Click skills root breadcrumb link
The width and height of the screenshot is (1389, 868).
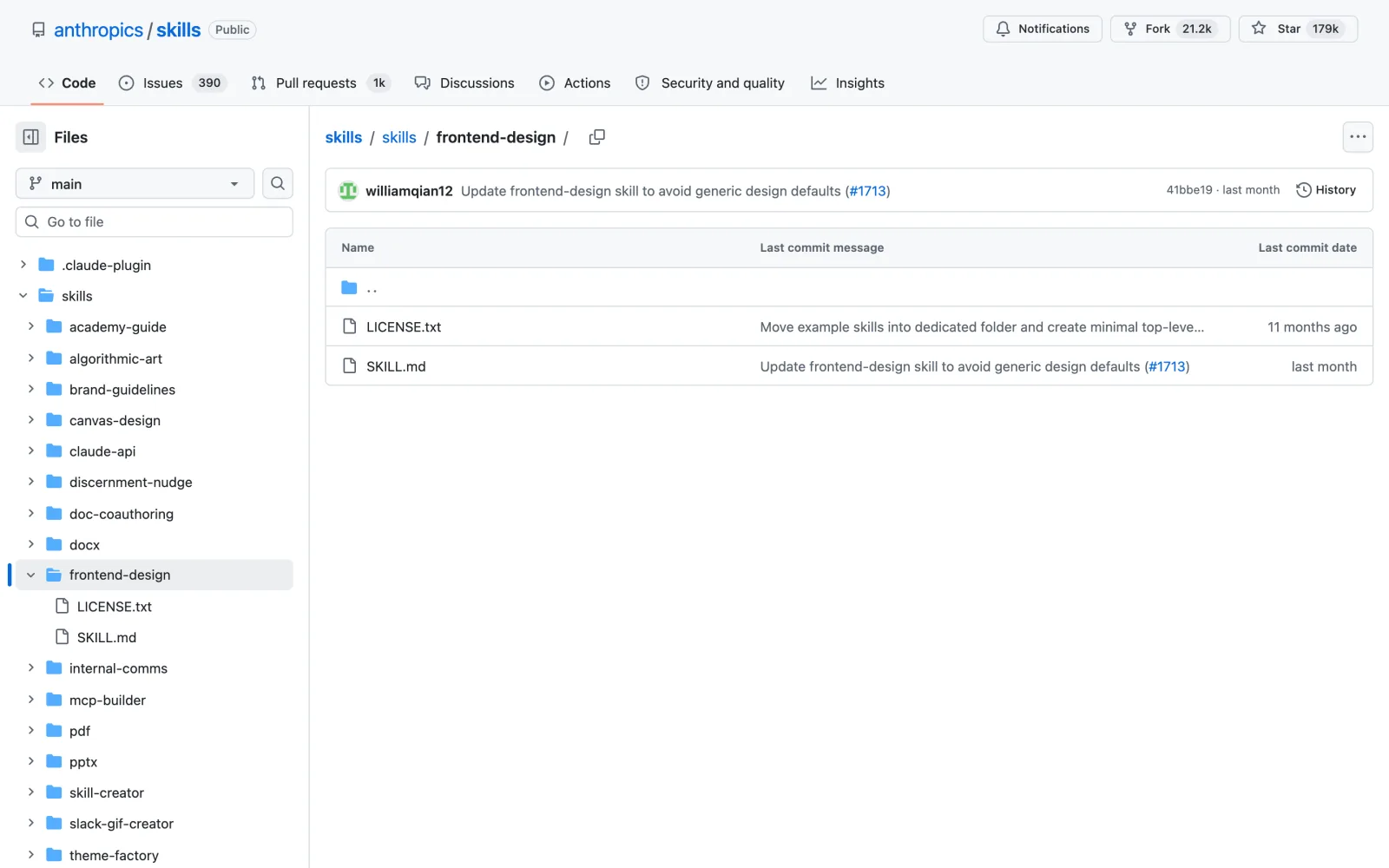pyautogui.click(x=344, y=137)
